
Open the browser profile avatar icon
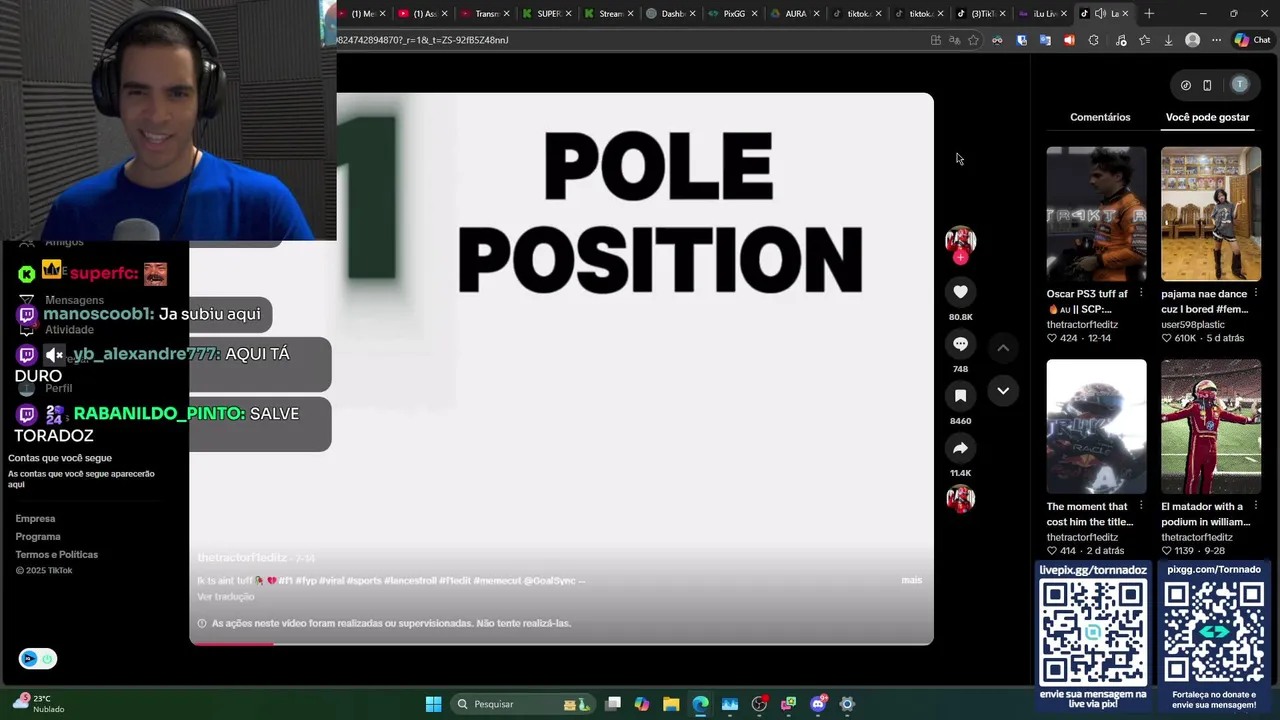click(x=1192, y=40)
